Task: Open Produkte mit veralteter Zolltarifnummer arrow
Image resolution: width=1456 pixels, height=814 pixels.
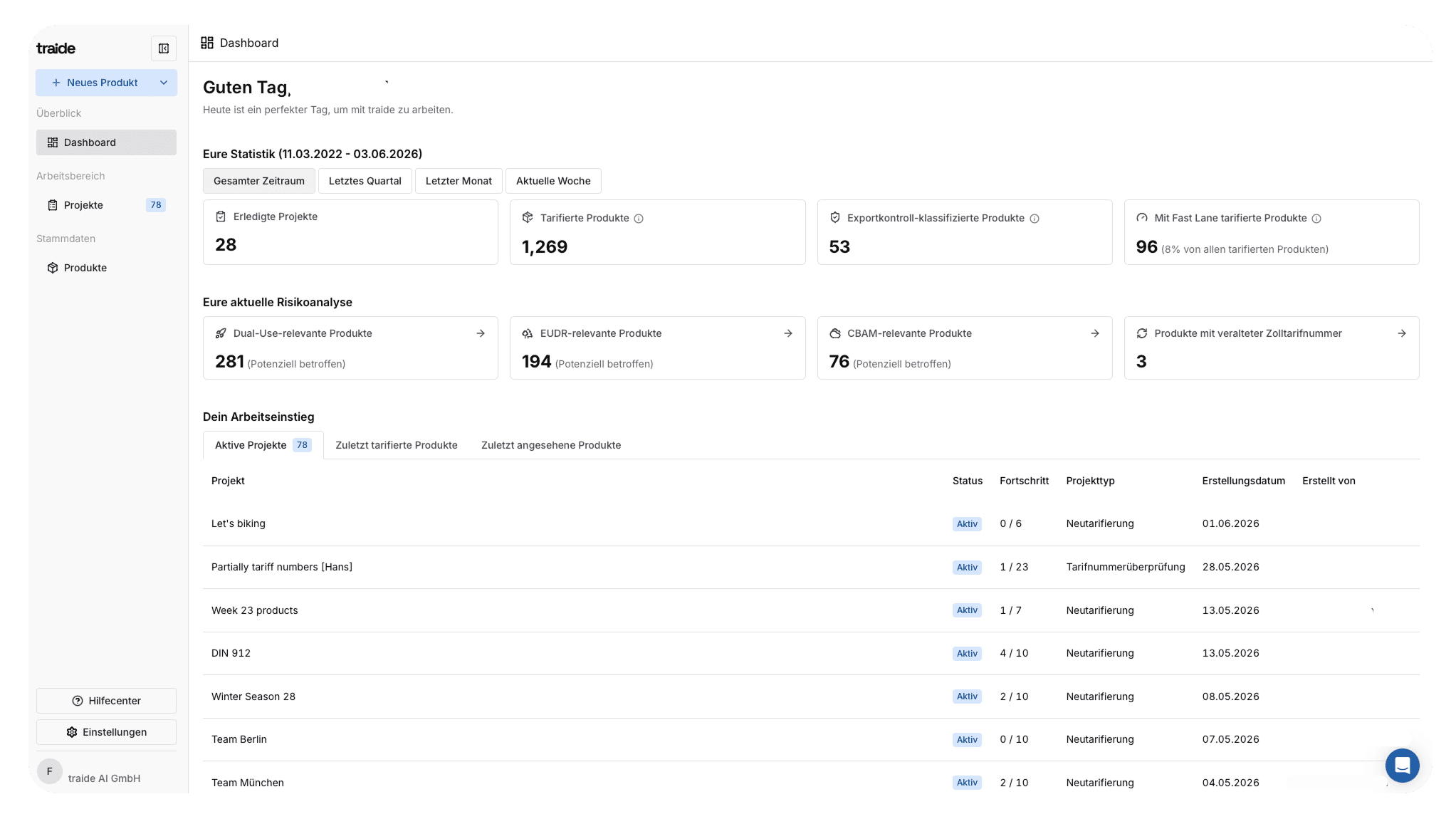Action: click(1402, 333)
